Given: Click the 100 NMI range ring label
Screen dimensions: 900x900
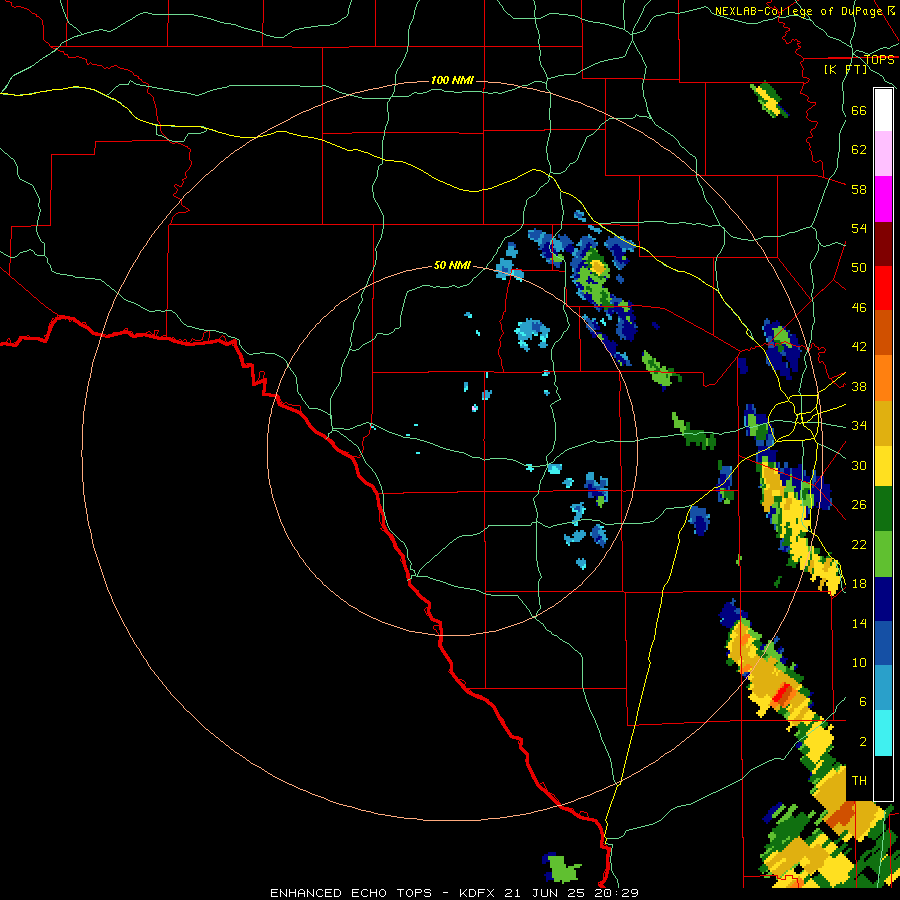Looking at the screenshot, I should (x=452, y=80).
